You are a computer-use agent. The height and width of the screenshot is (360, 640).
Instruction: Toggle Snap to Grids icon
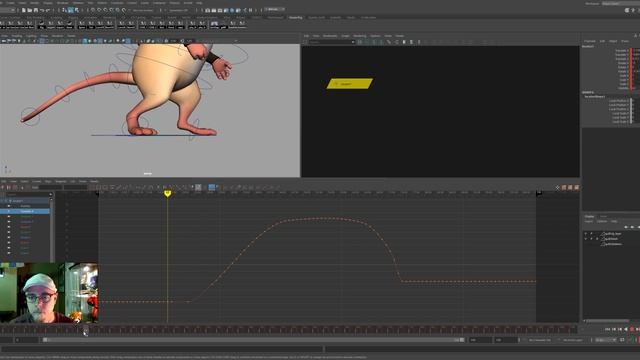click(93, 10)
